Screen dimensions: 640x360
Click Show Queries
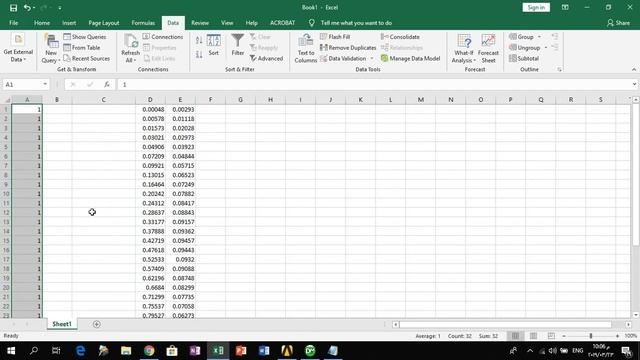85,37
